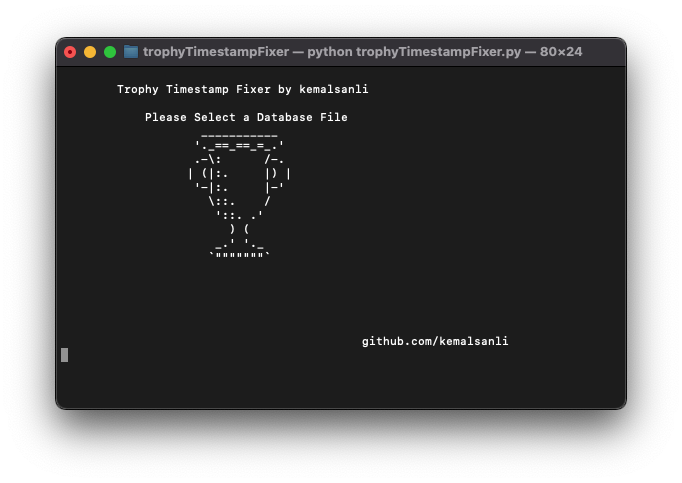Click the '80×24' size label in title
682x483 pixels.
[561, 52]
